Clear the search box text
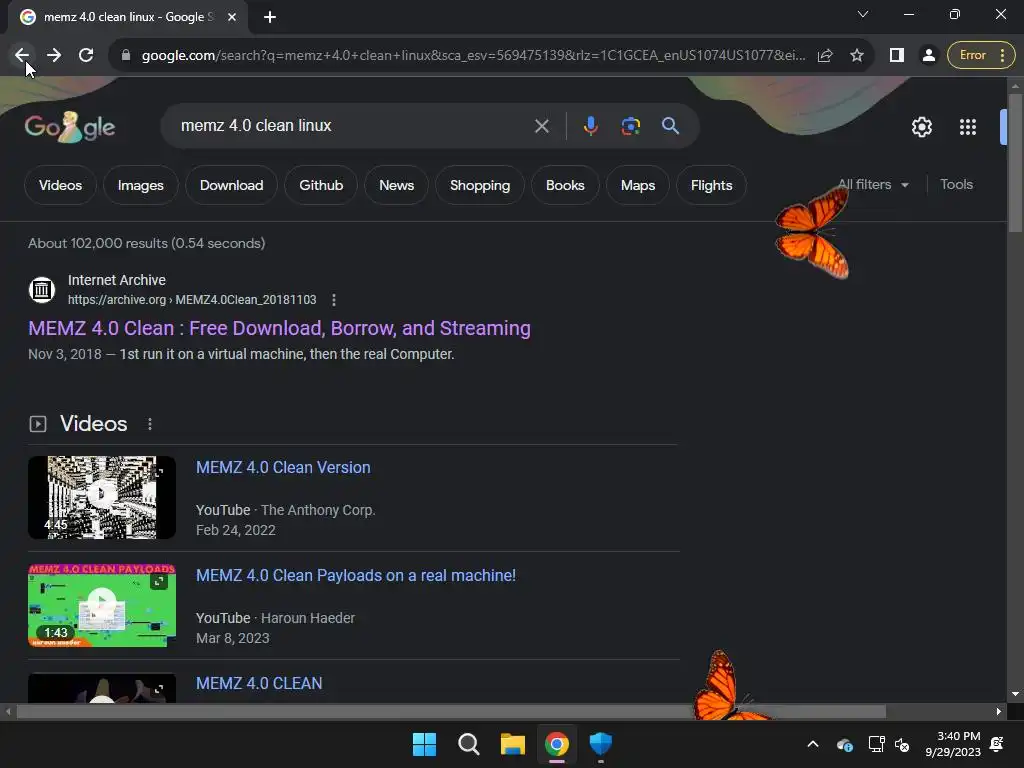The height and width of the screenshot is (768, 1024). pyautogui.click(x=541, y=126)
